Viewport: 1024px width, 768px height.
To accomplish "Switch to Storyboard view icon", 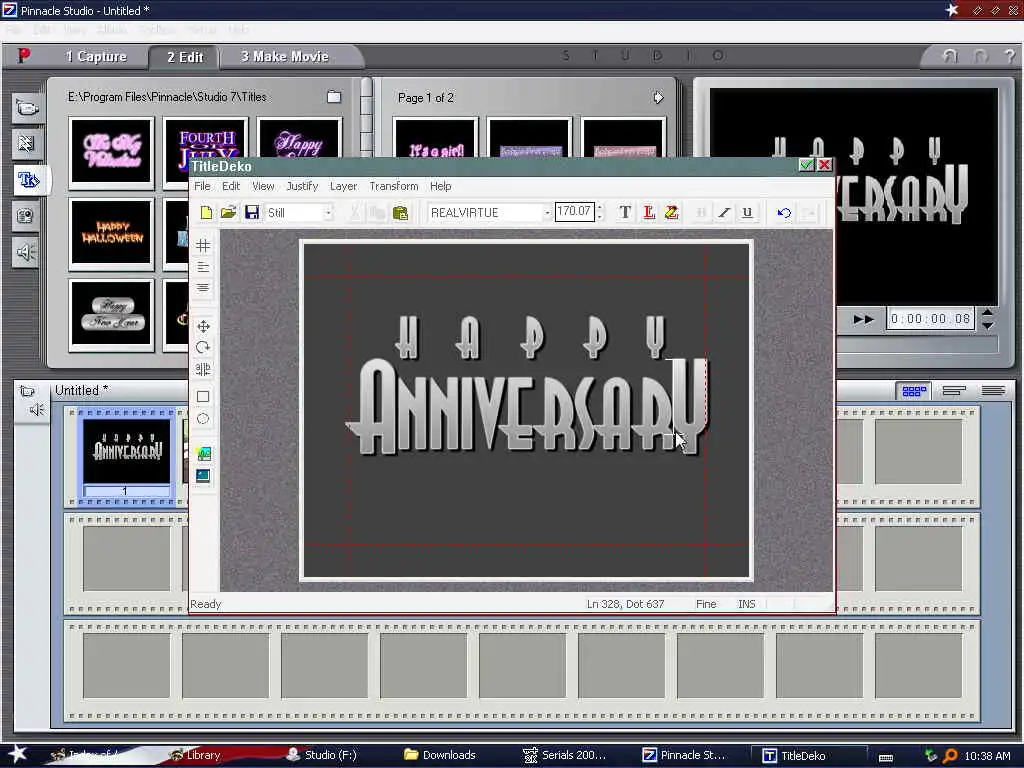I will [x=914, y=391].
